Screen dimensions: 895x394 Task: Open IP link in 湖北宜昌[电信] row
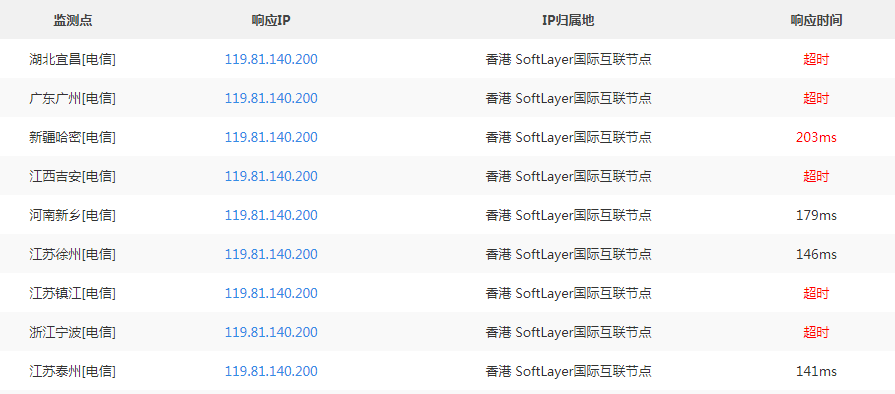tap(271, 59)
